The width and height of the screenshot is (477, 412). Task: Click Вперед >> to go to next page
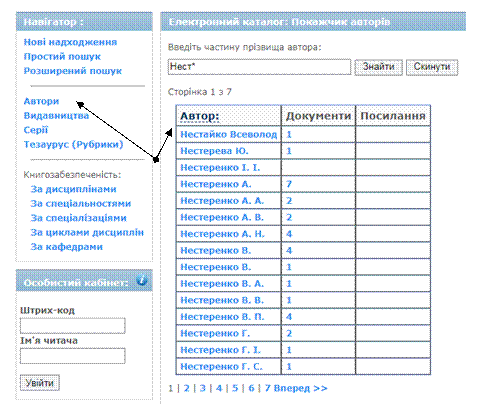300,388
